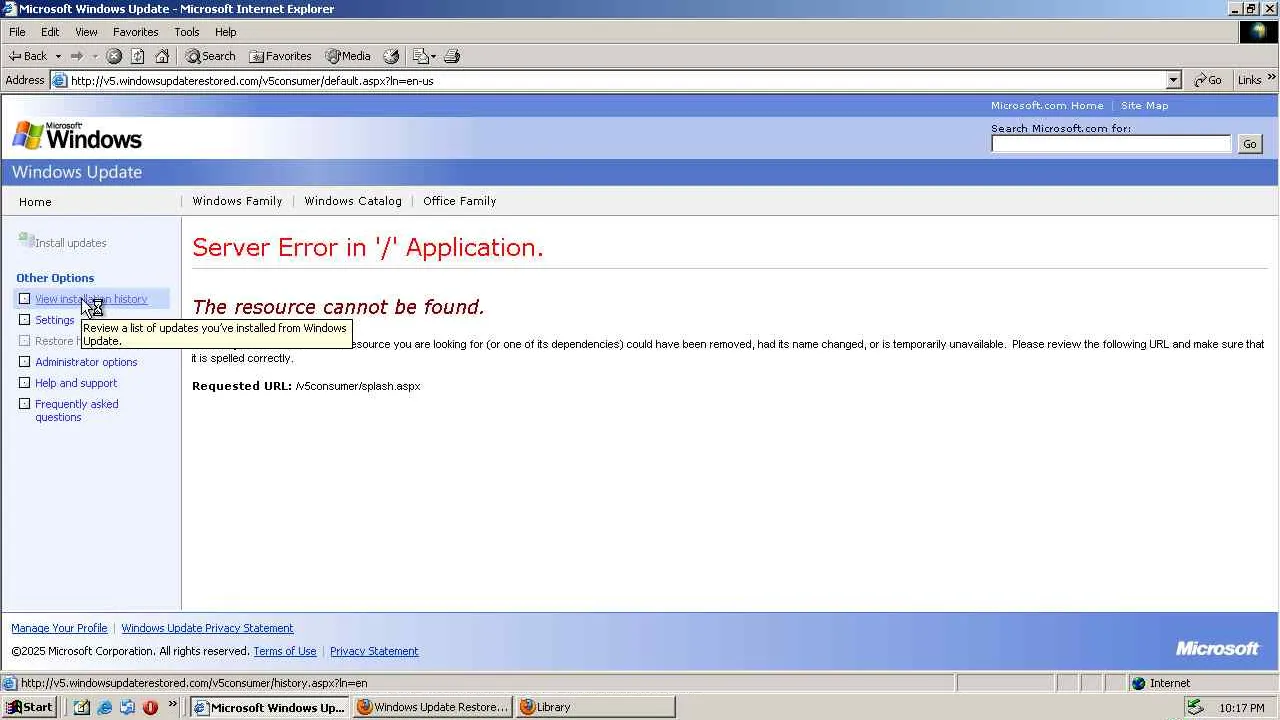The height and width of the screenshot is (720, 1280).
Task: Open the Windows Update Privacy Statement link
Action: [x=207, y=628]
